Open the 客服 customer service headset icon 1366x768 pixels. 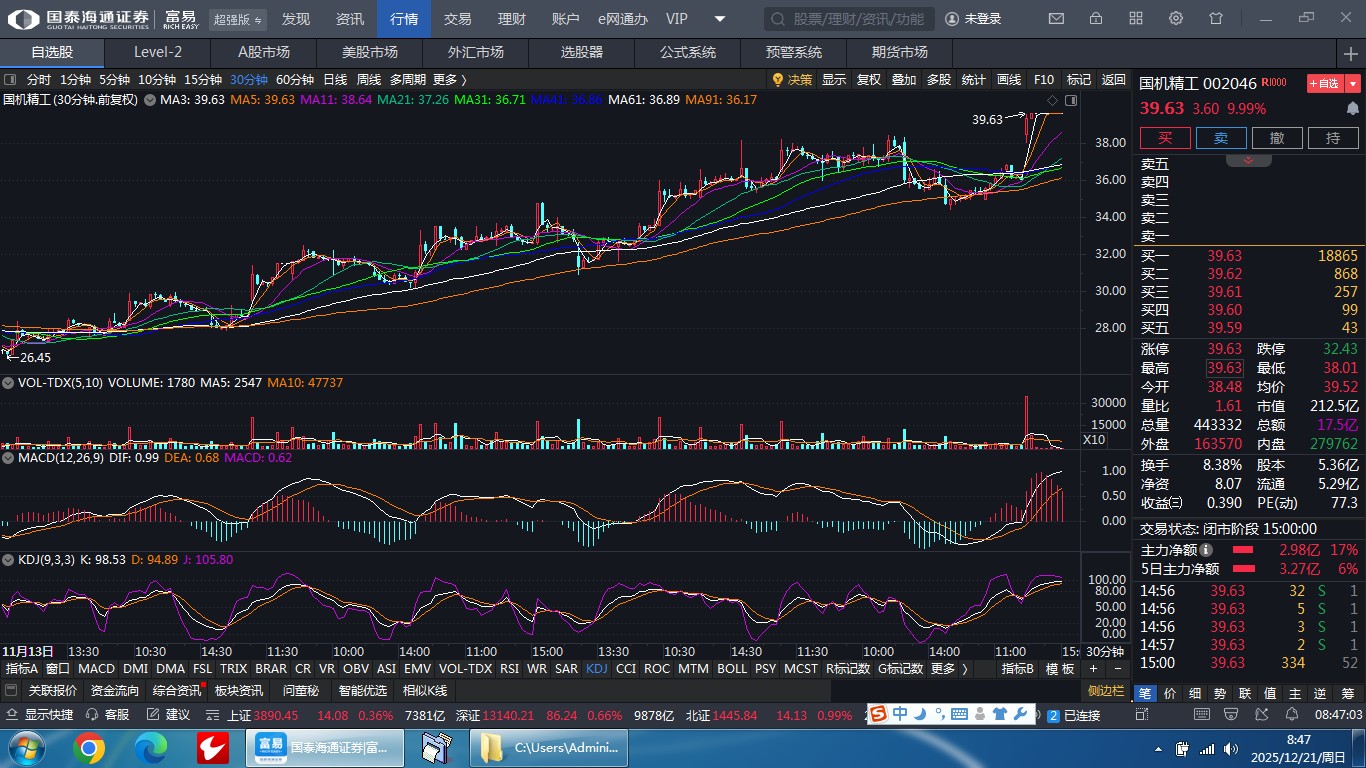pos(93,715)
